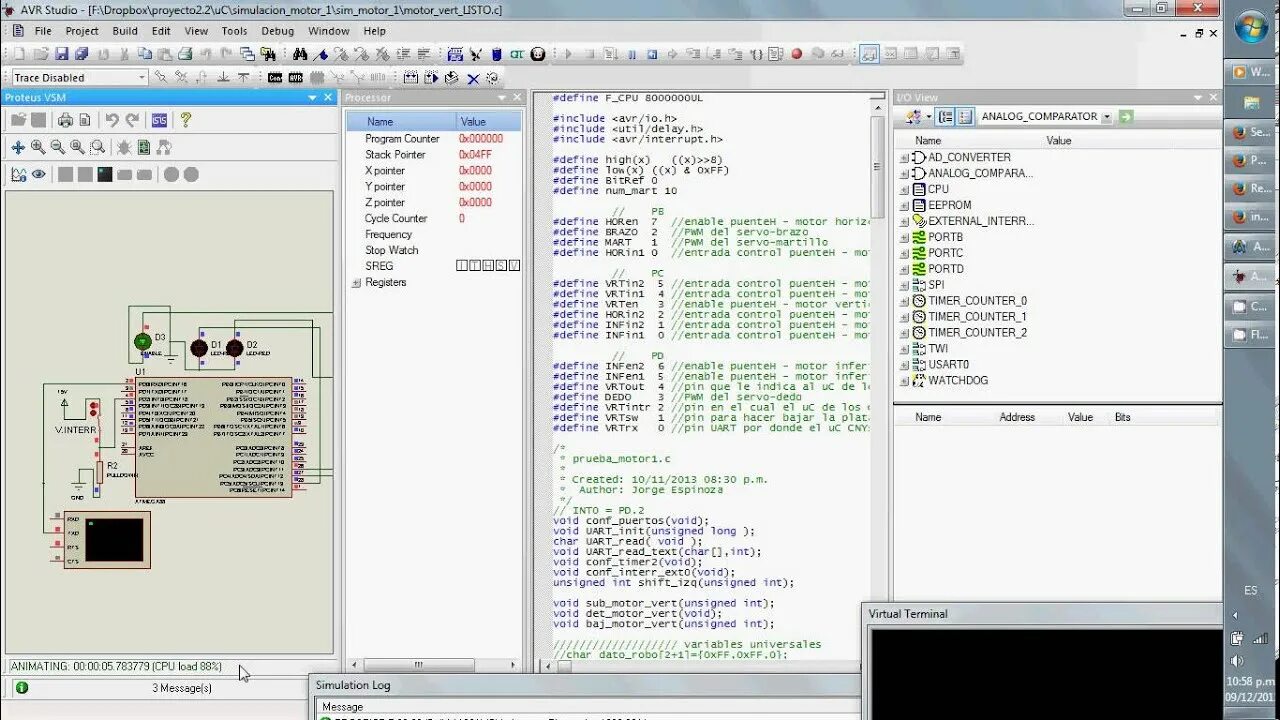Expand the Registers node in Processor panel
Screen dimensions: 1280x720
coord(356,283)
